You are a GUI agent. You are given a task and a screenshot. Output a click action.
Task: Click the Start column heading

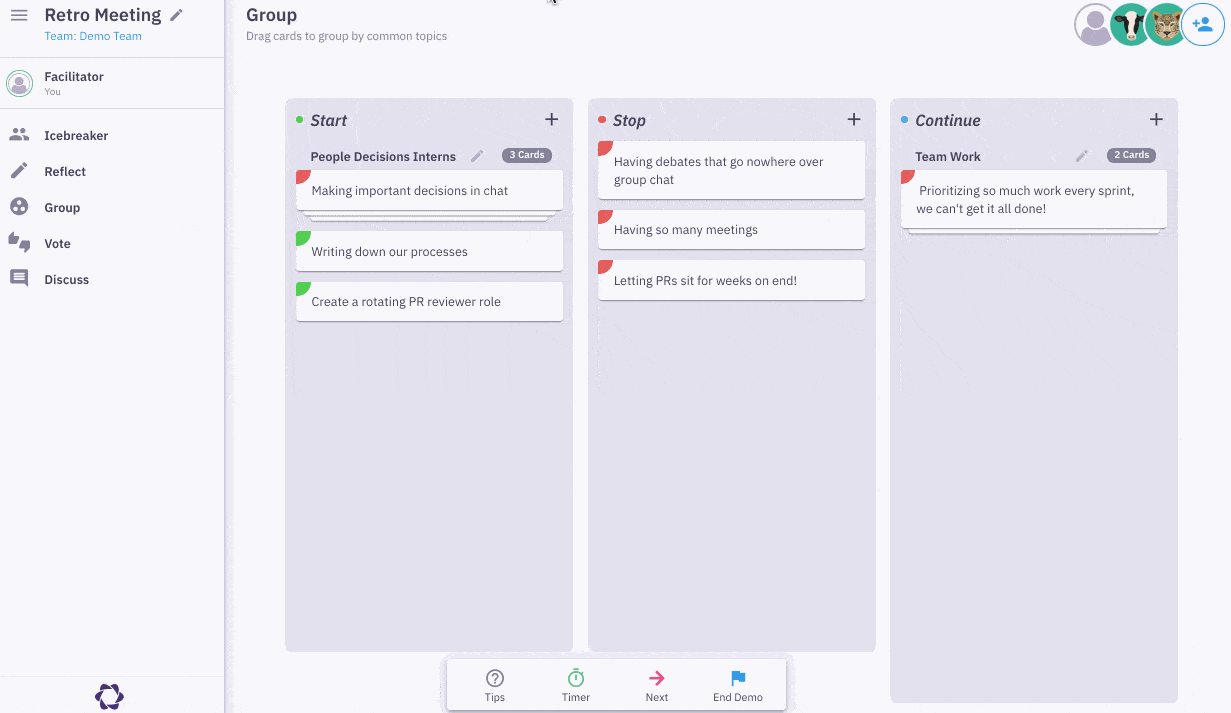(329, 120)
